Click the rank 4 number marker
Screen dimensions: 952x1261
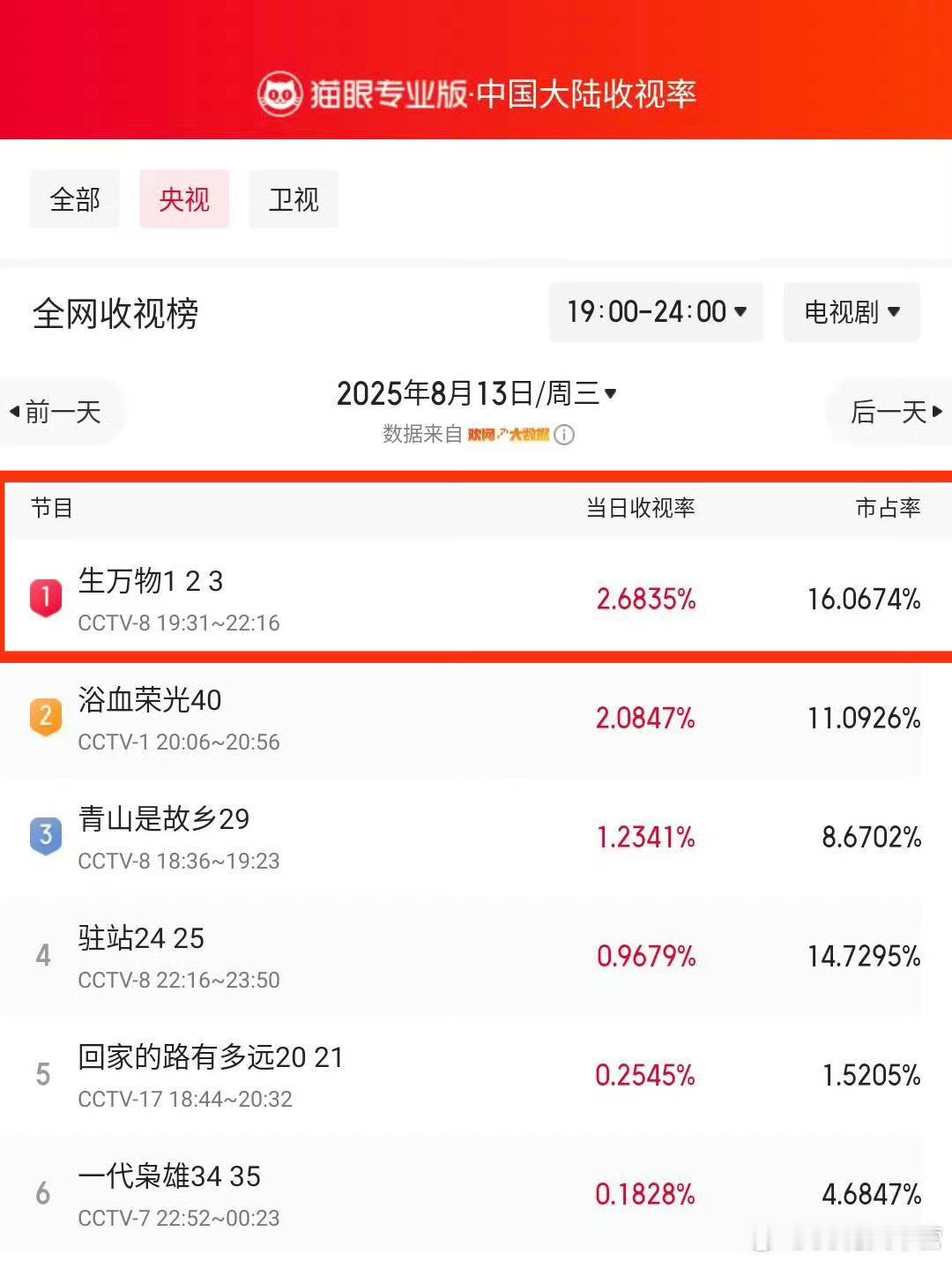pyautogui.click(x=43, y=955)
